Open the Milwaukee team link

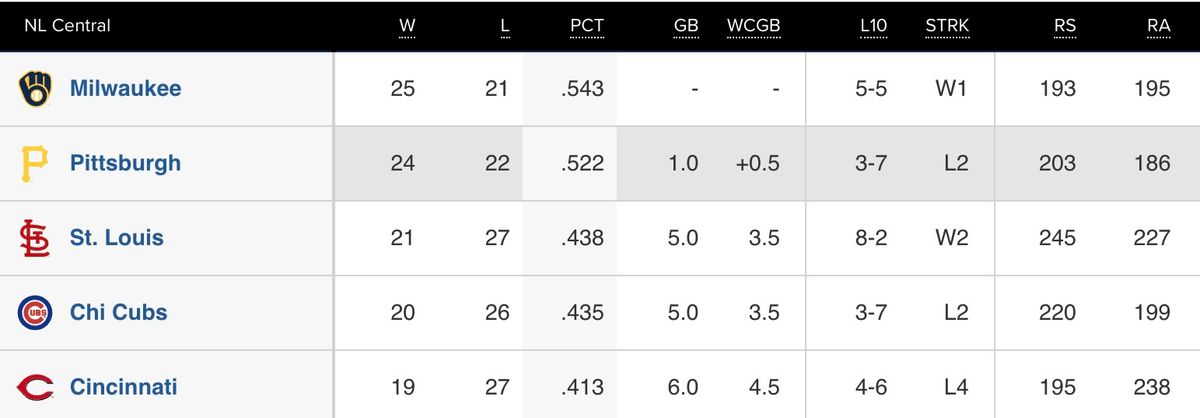point(126,88)
